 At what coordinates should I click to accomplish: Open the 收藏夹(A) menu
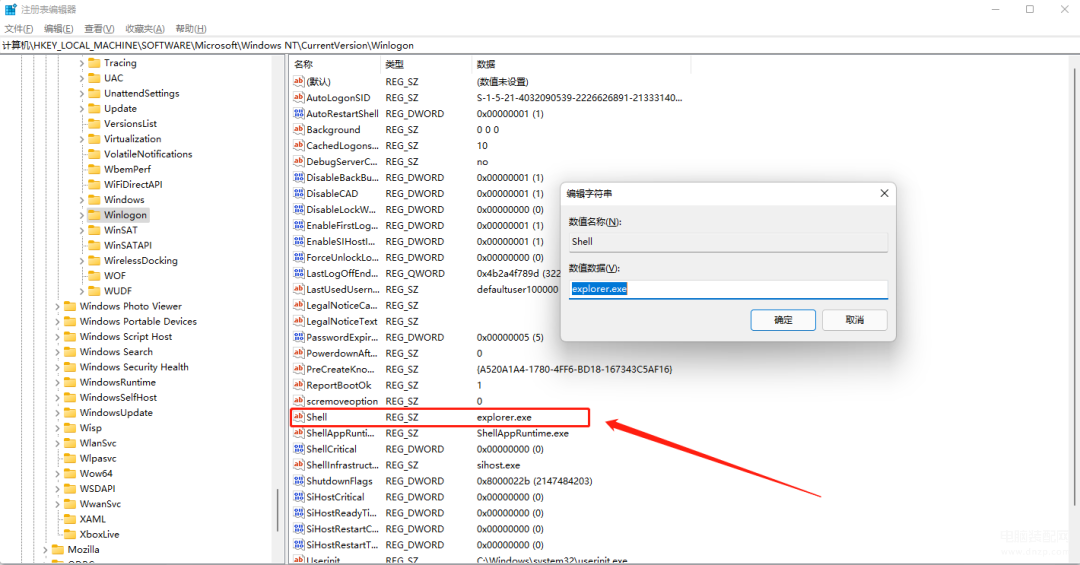click(x=145, y=28)
